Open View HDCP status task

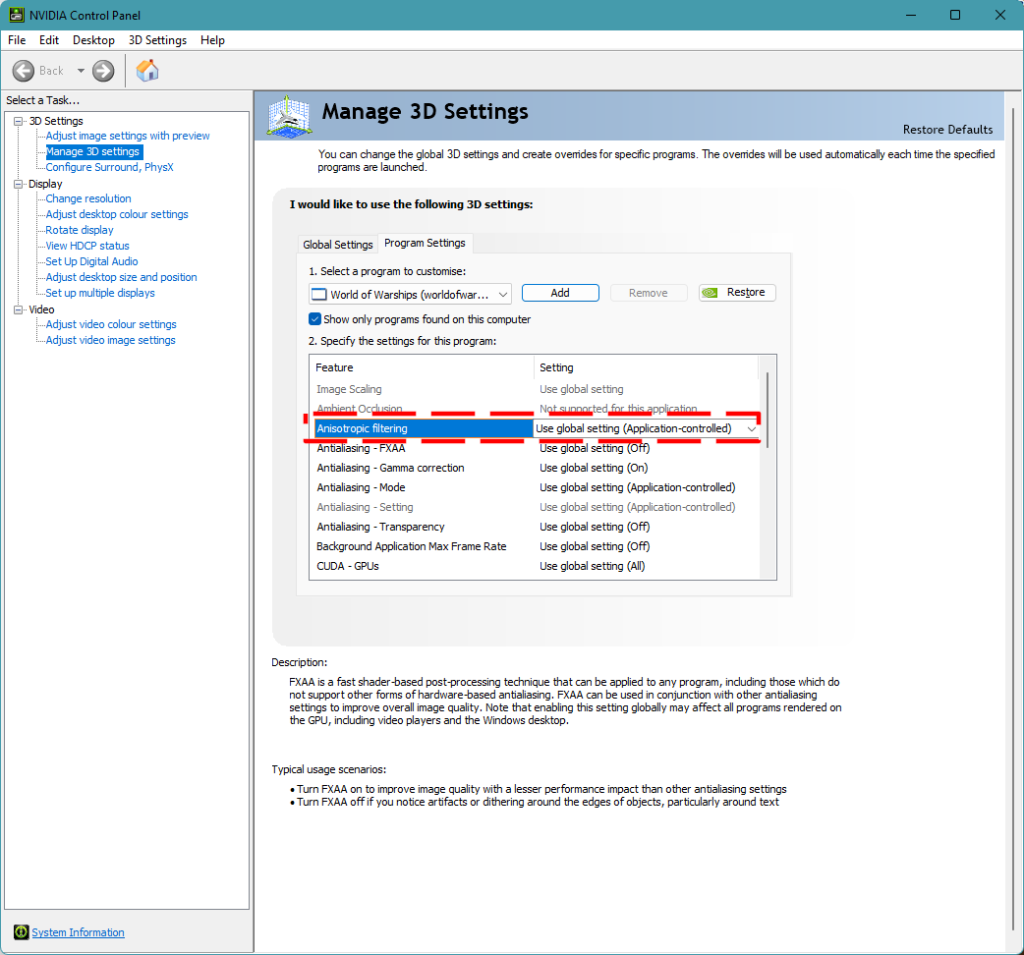coord(88,246)
